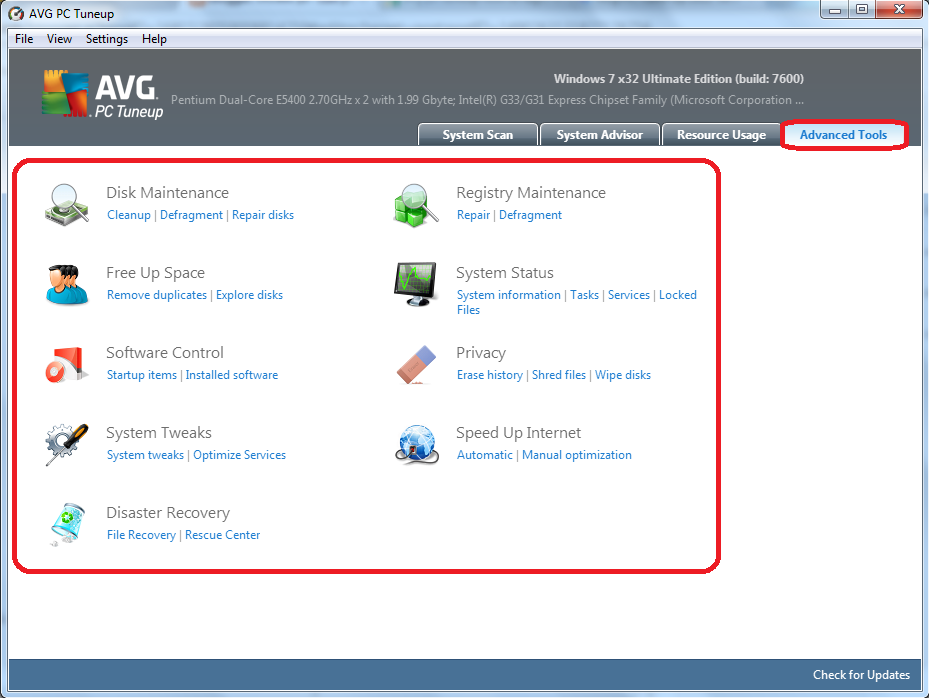929x698 pixels.
Task: Click Repair under Registry Maintenance
Action: (x=473, y=215)
